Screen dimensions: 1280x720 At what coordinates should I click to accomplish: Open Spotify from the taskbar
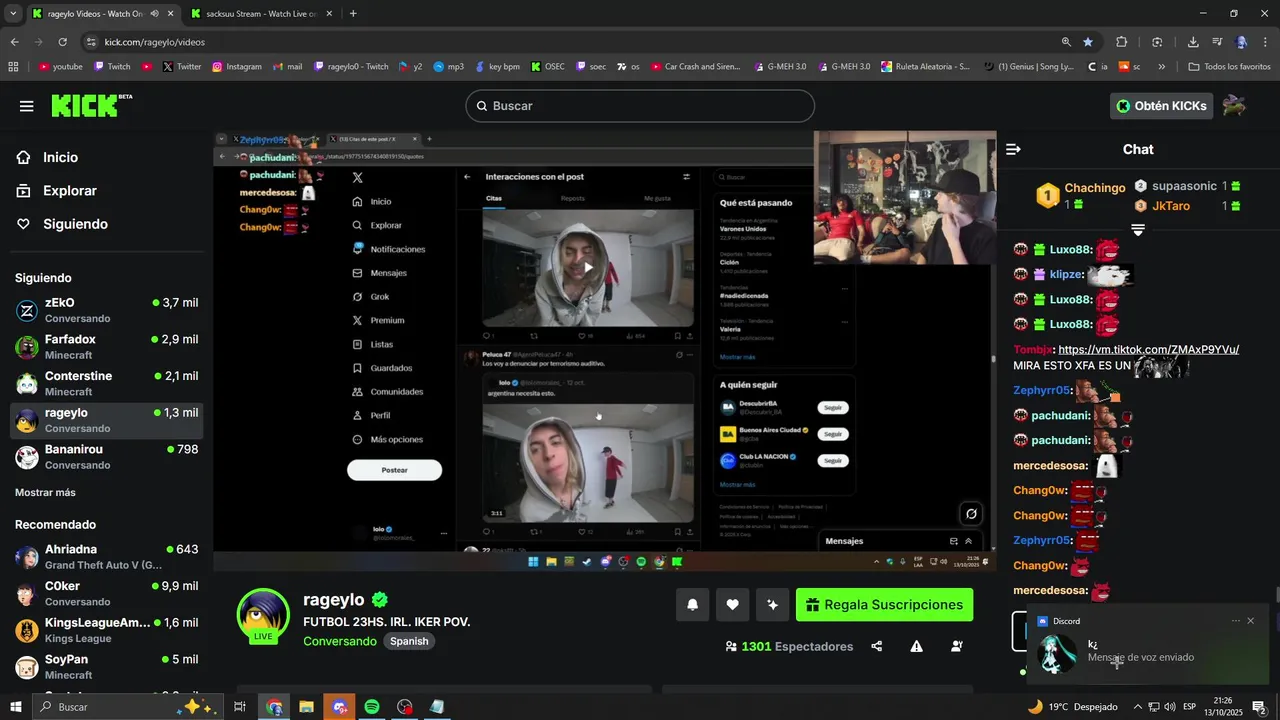[x=372, y=707]
